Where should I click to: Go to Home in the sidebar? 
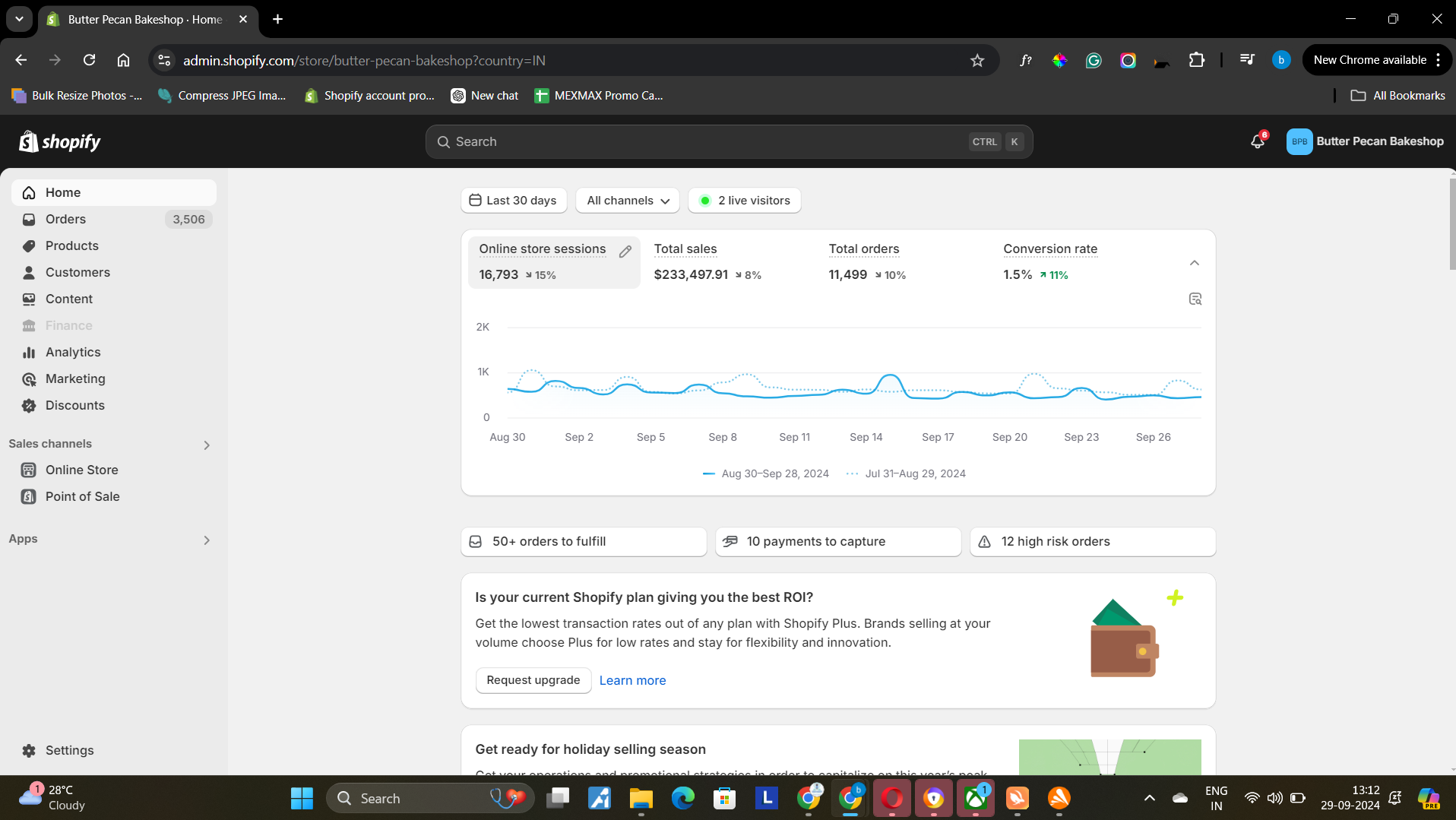pyautogui.click(x=114, y=192)
